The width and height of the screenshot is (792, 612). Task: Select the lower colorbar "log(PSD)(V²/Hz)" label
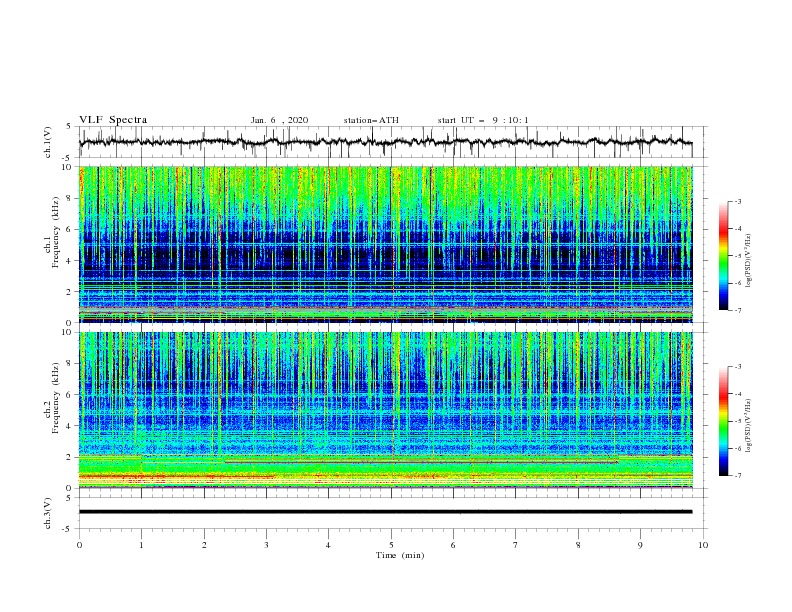749,426
